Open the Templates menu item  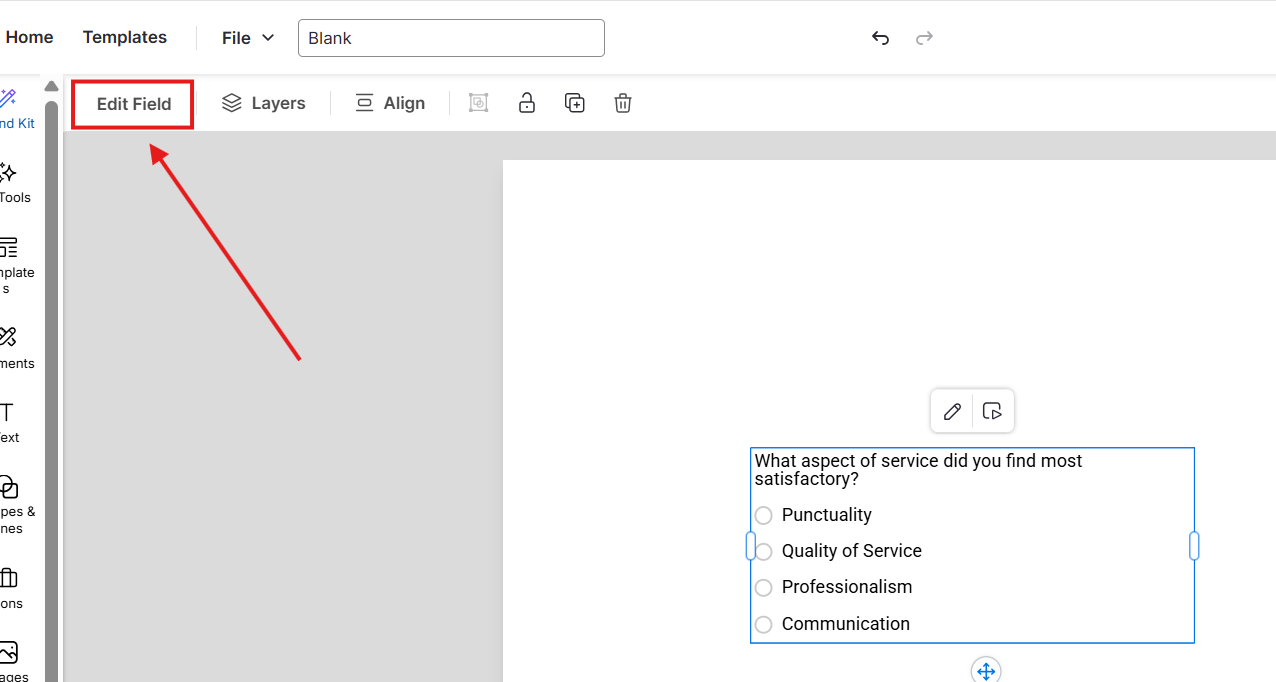125,37
